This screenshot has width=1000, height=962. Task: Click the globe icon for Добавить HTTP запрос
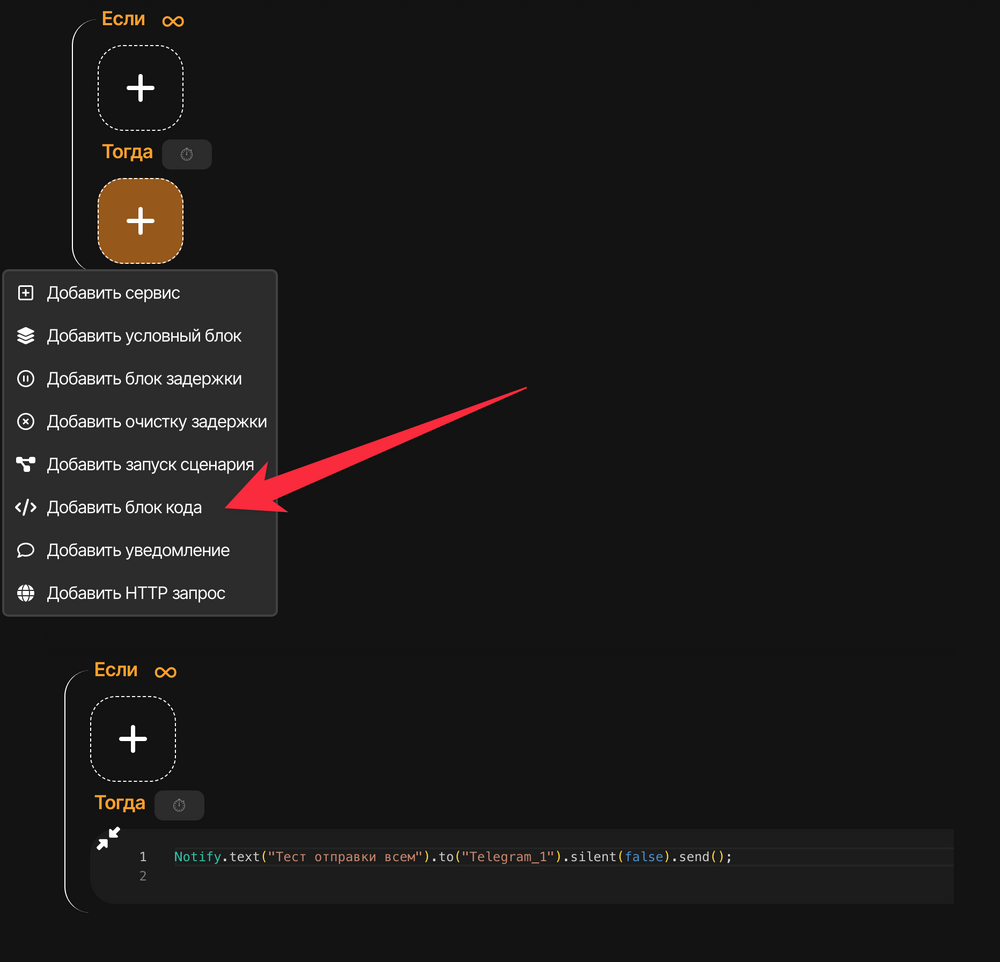coord(26,593)
